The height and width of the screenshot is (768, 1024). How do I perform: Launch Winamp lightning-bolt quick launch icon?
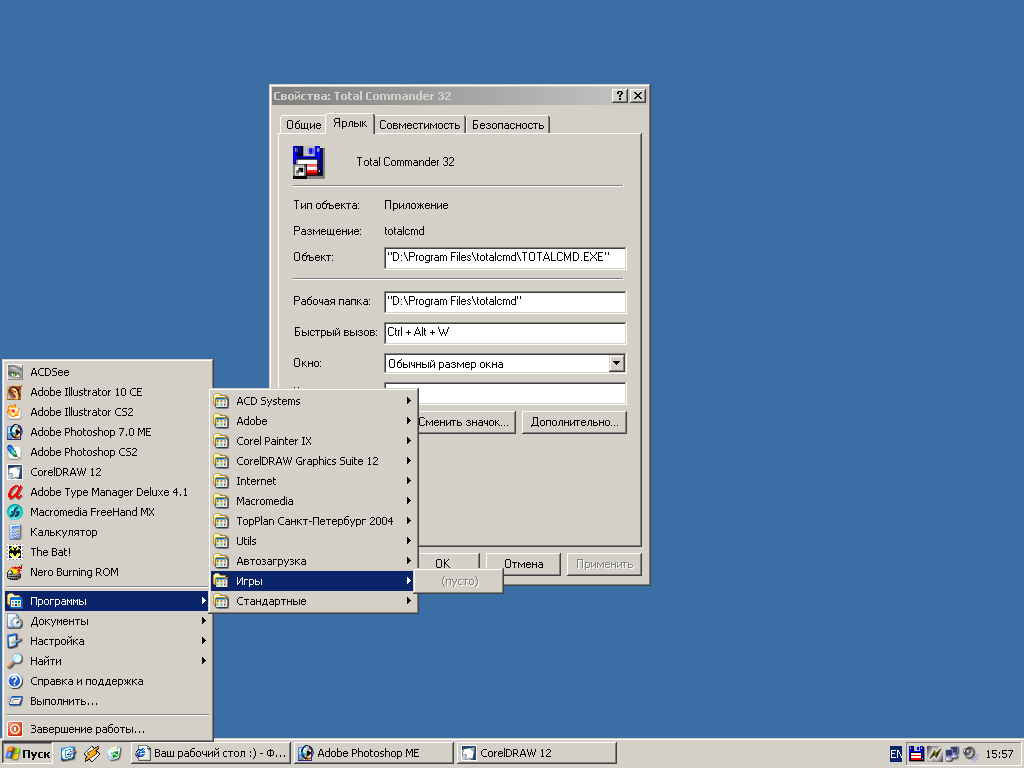(91, 754)
